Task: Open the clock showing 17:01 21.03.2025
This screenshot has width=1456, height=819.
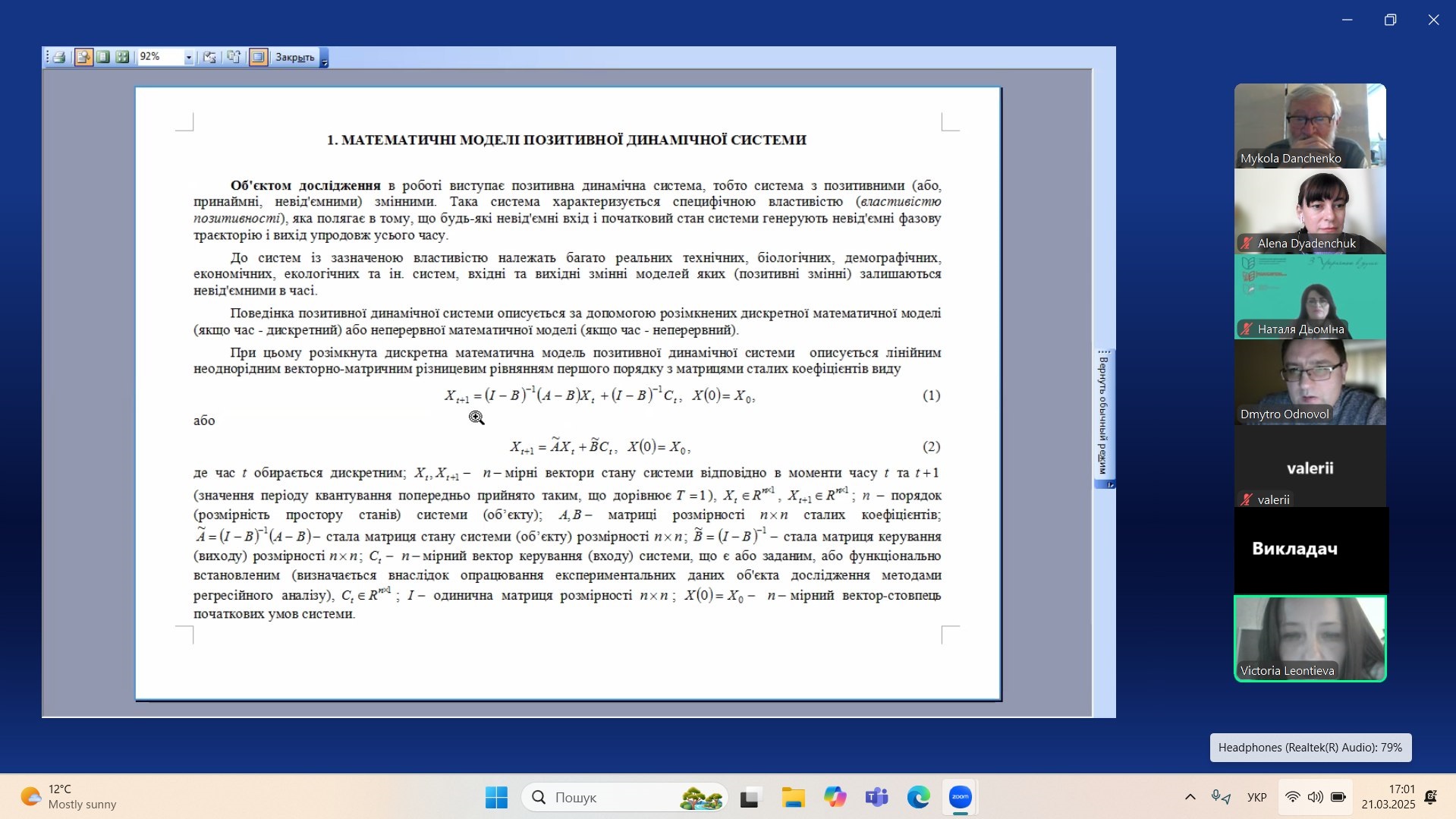Action: coord(1388,797)
